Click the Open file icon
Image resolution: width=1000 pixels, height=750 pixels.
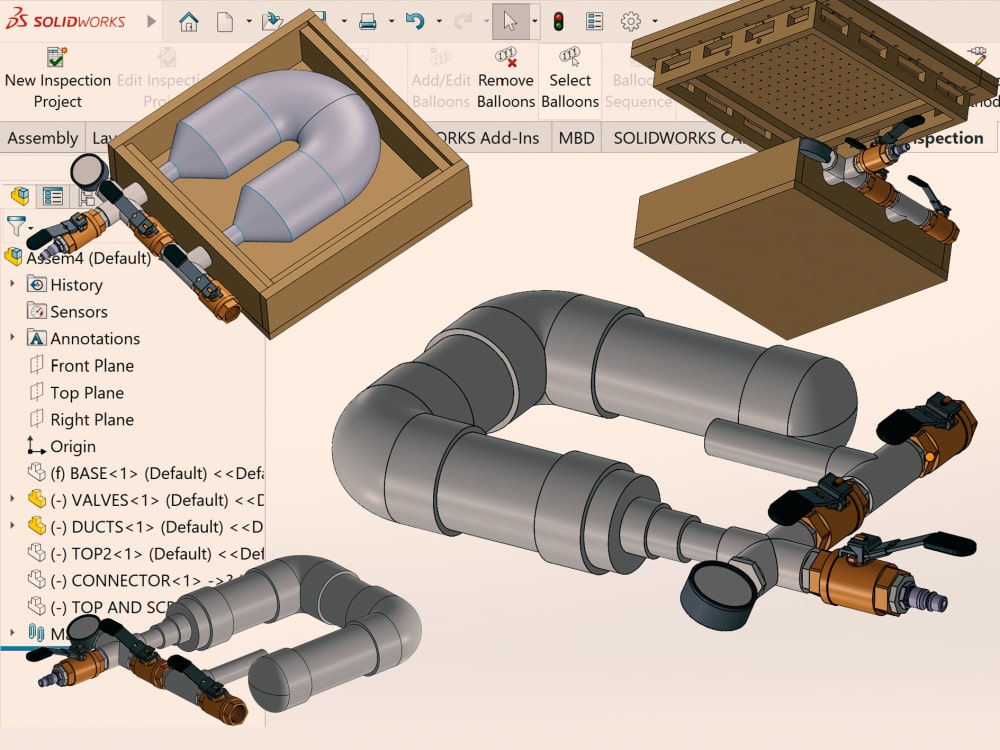pos(272,22)
